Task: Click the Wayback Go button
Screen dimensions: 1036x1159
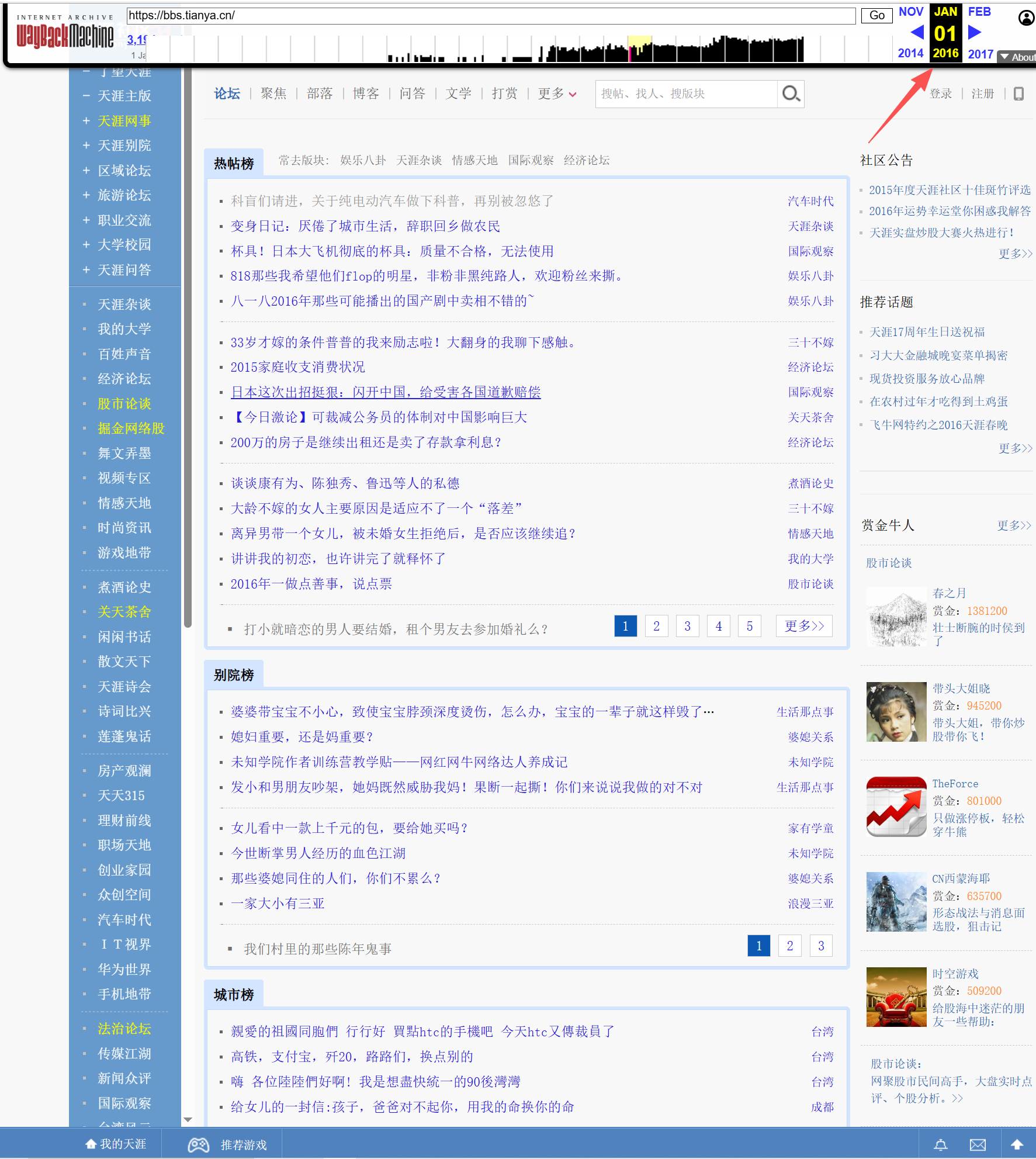Action: pos(876,15)
